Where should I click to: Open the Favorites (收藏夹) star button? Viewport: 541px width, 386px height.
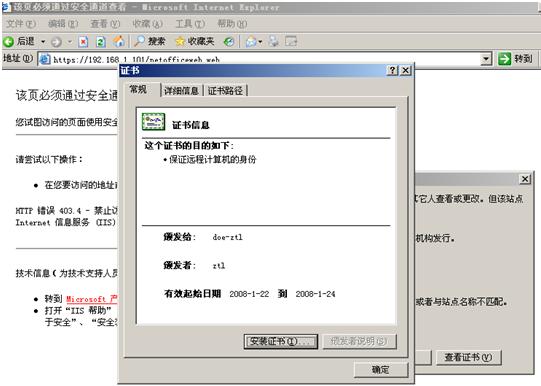[195, 42]
